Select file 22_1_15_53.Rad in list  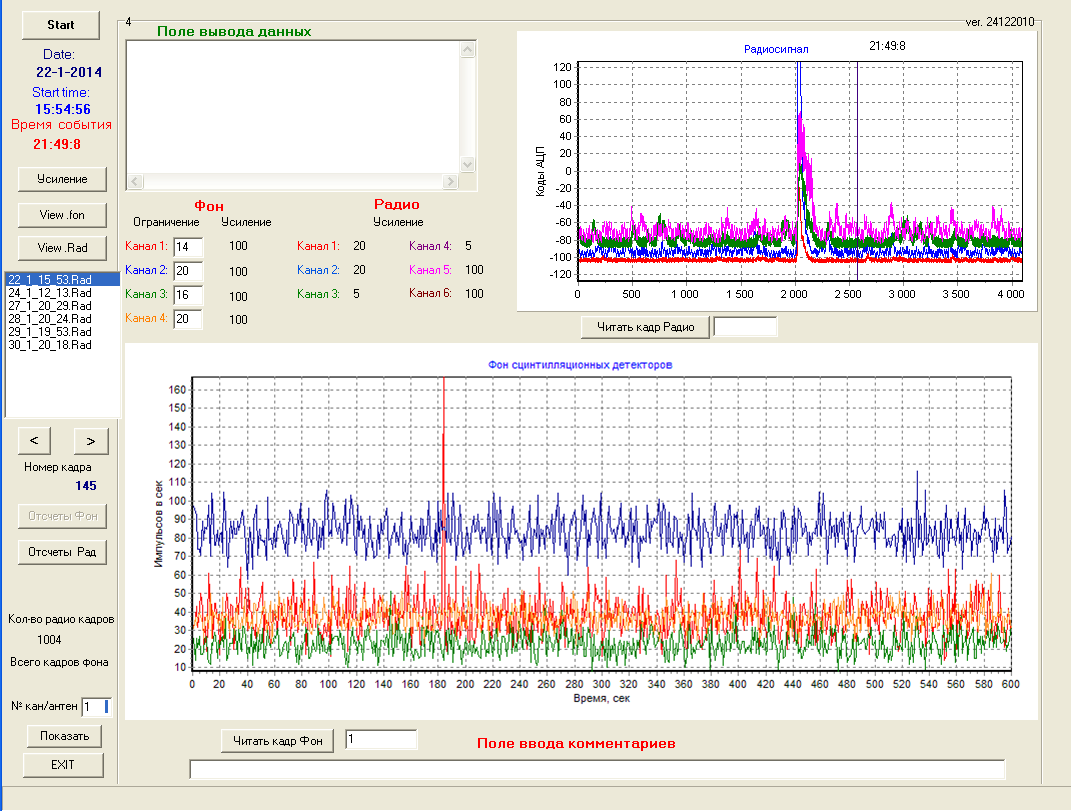pos(62,279)
